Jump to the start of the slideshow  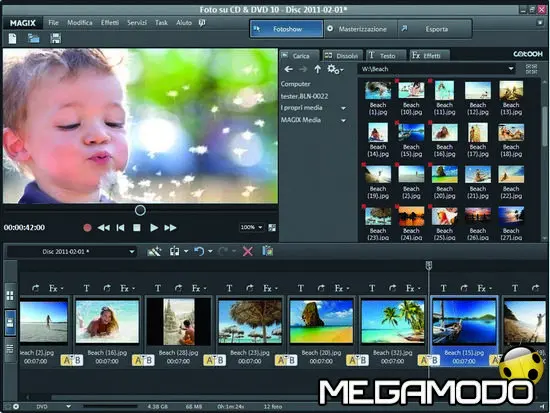click(x=120, y=228)
